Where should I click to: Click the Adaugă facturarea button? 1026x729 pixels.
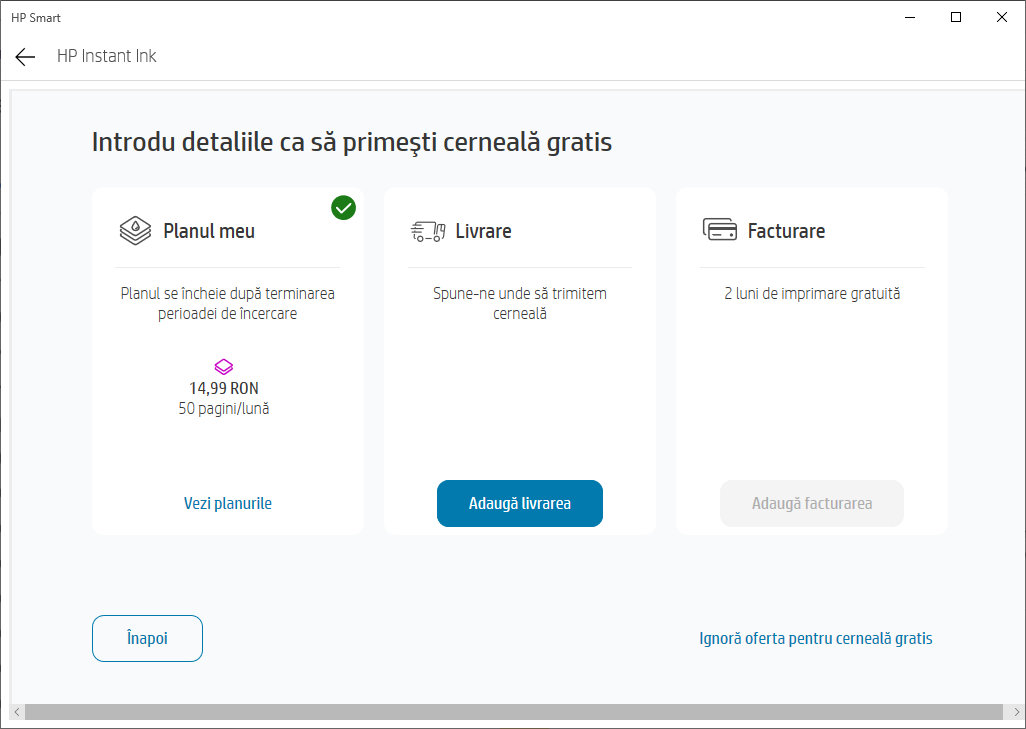point(812,503)
